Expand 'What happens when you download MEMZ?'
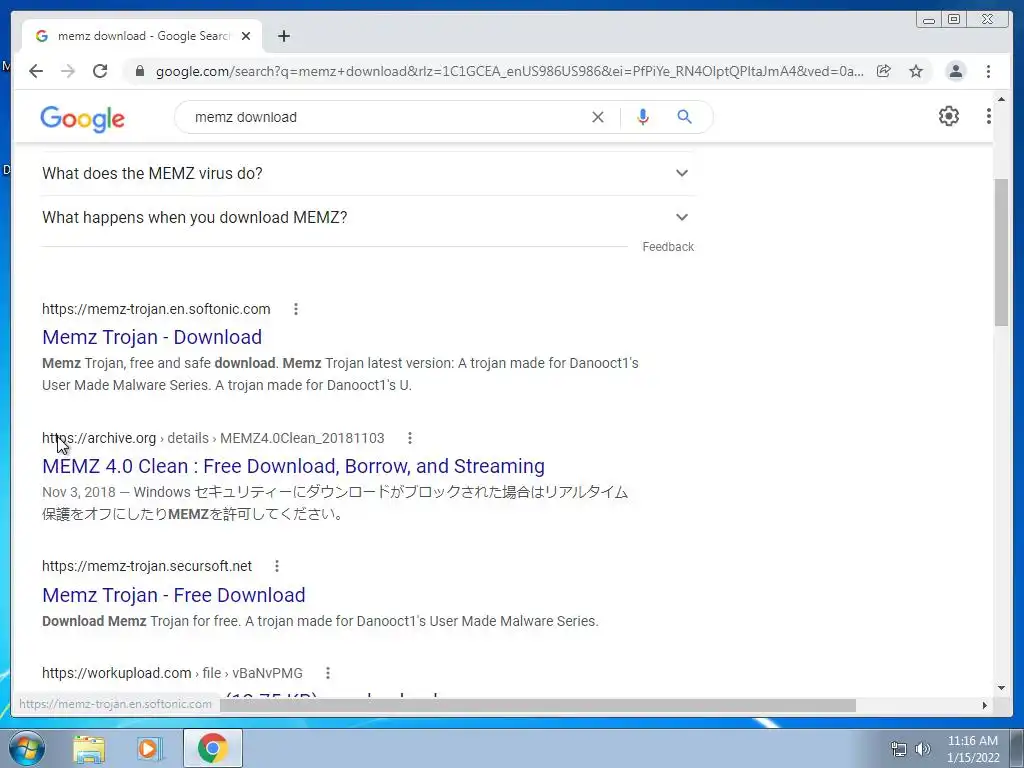Viewport: 1024px width, 768px height. pyautogui.click(x=368, y=217)
